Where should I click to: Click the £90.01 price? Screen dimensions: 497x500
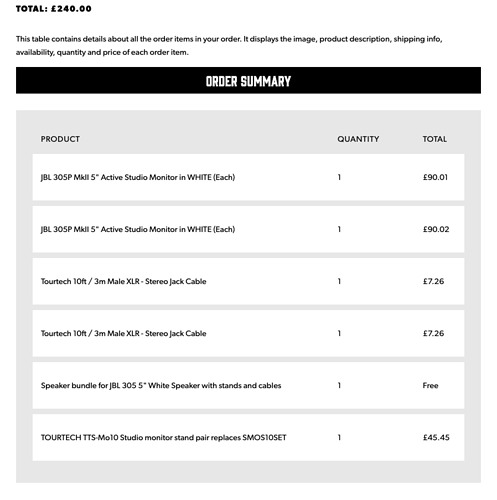click(435, 177)
